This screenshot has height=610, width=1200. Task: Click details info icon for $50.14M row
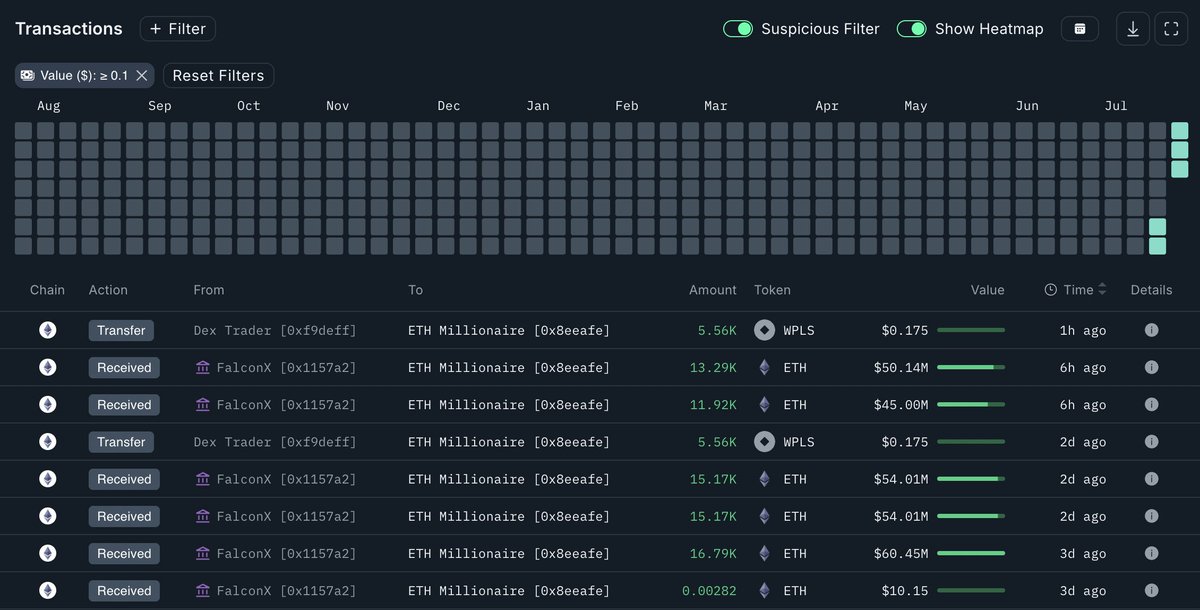click(1151, 367)
